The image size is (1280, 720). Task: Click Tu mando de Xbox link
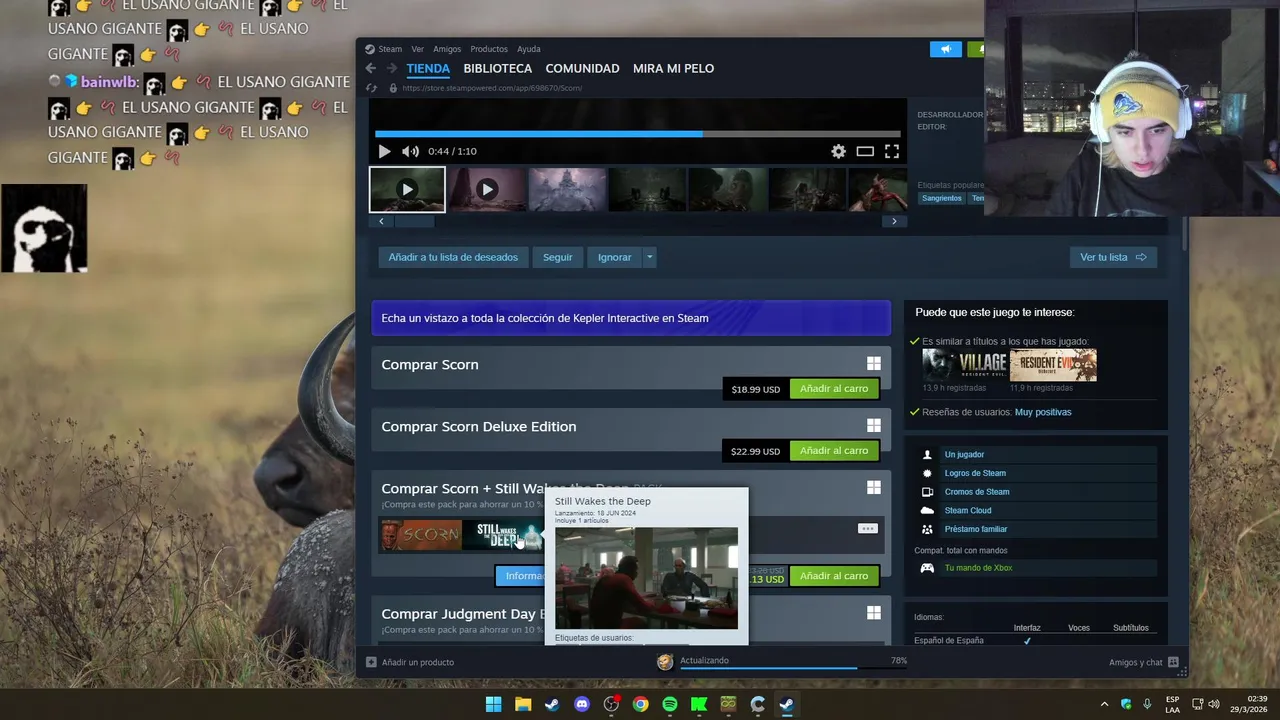click(978, 568)
